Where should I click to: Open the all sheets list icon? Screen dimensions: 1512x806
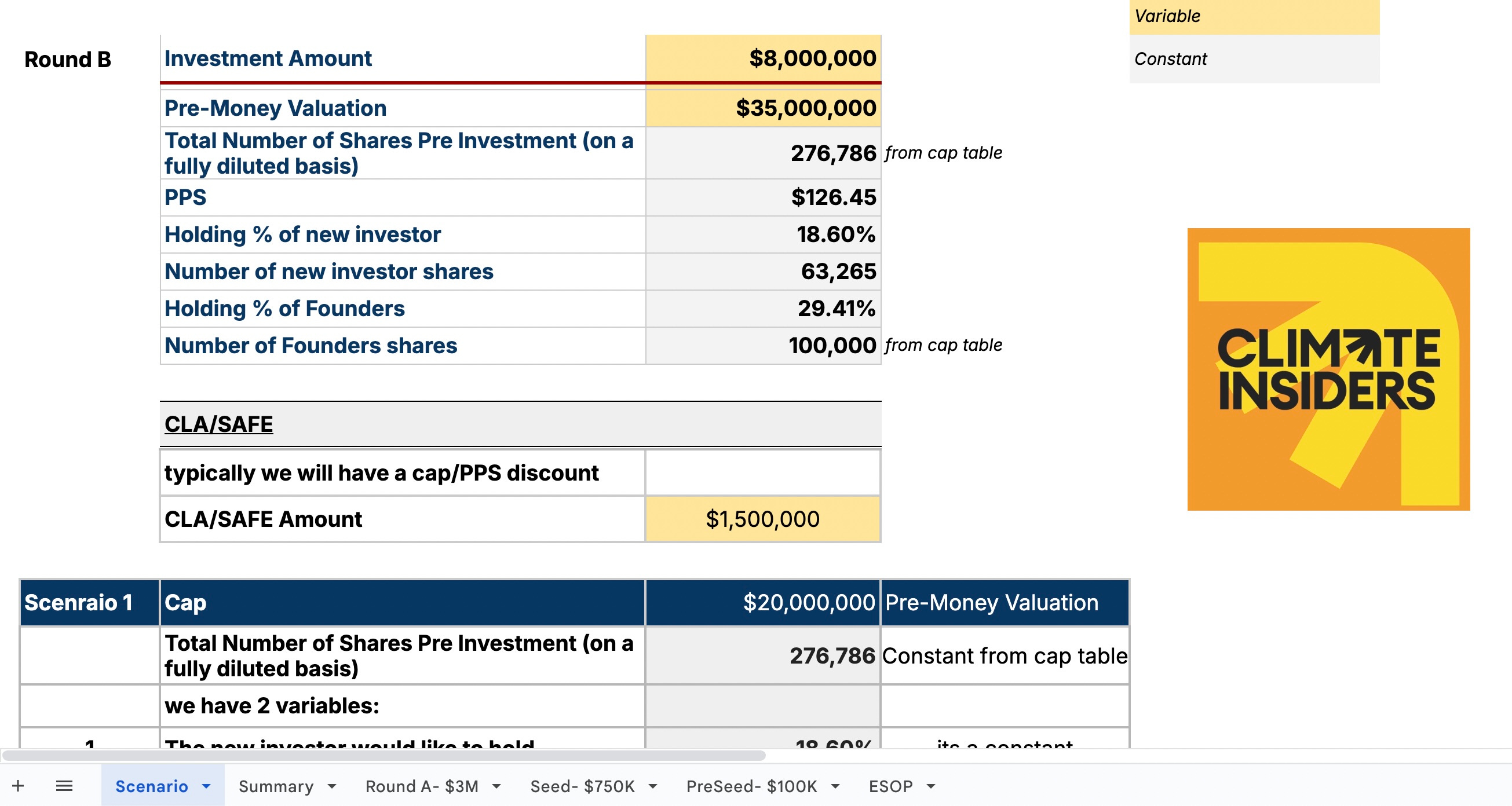click(x=64, y=786)
